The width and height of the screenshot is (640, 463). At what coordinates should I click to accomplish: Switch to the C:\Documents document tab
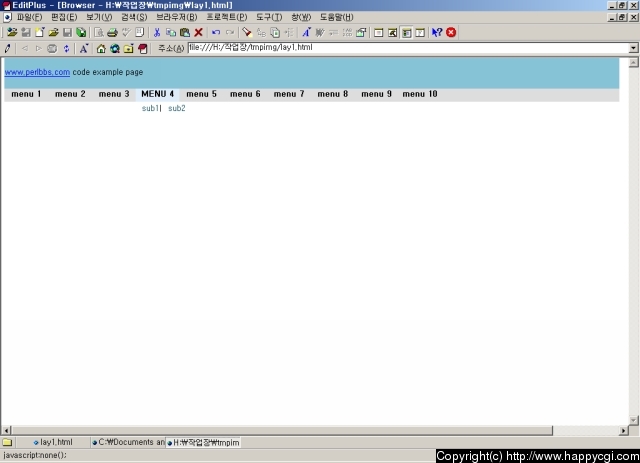click(x=130, y=441)
